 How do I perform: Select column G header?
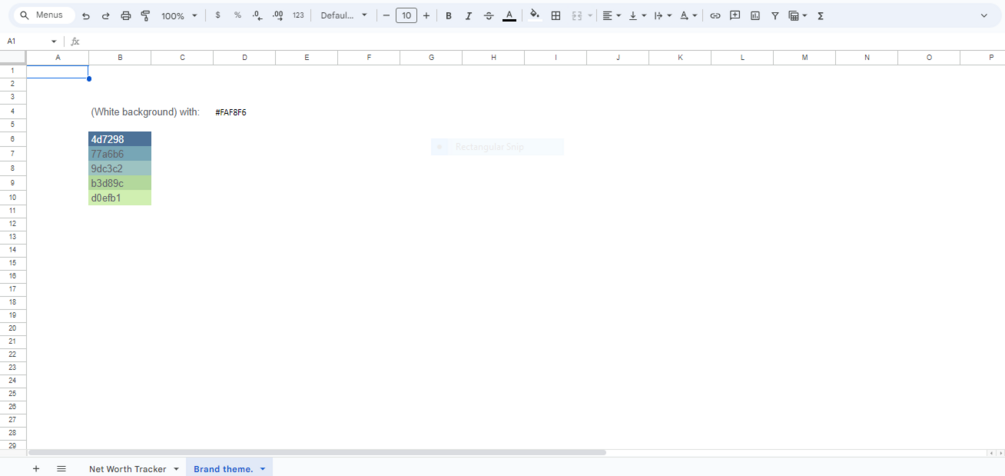(431, 58)
